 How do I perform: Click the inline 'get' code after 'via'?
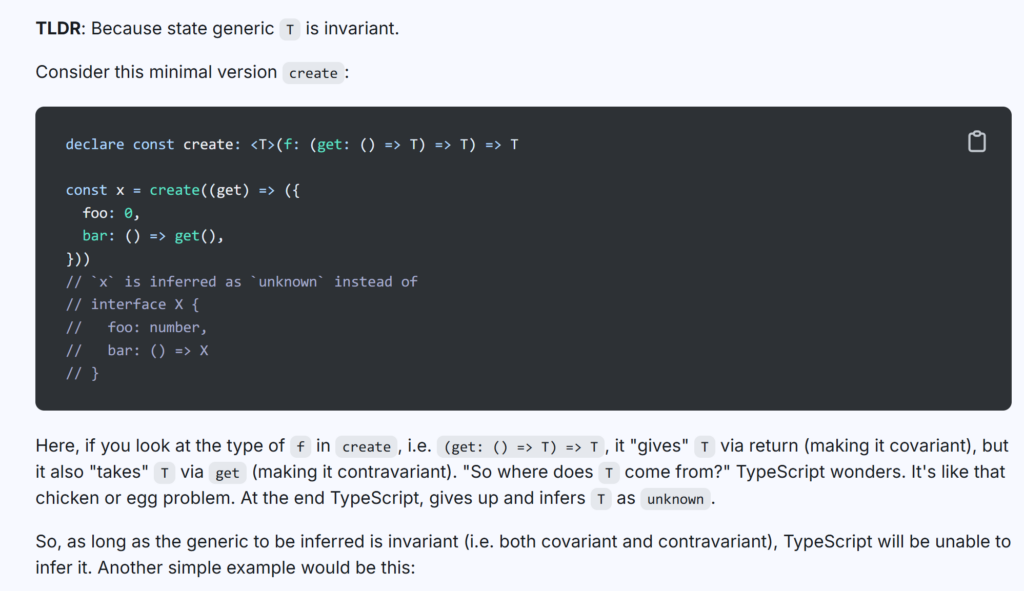pos(227,473)
